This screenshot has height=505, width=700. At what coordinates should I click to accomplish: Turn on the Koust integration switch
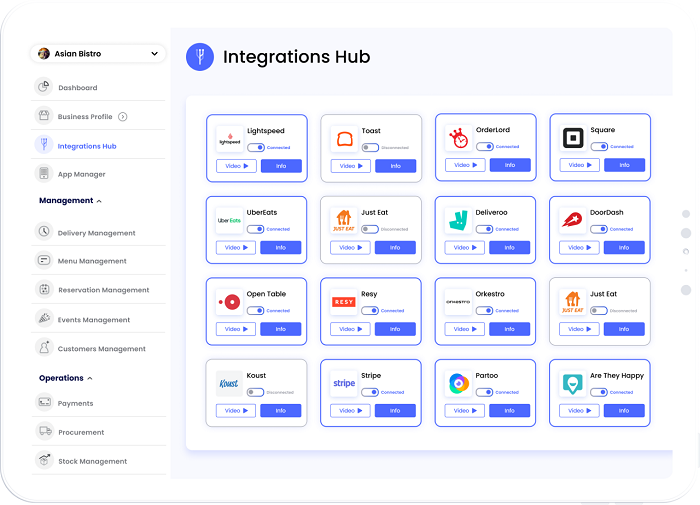tap(255, 392)
